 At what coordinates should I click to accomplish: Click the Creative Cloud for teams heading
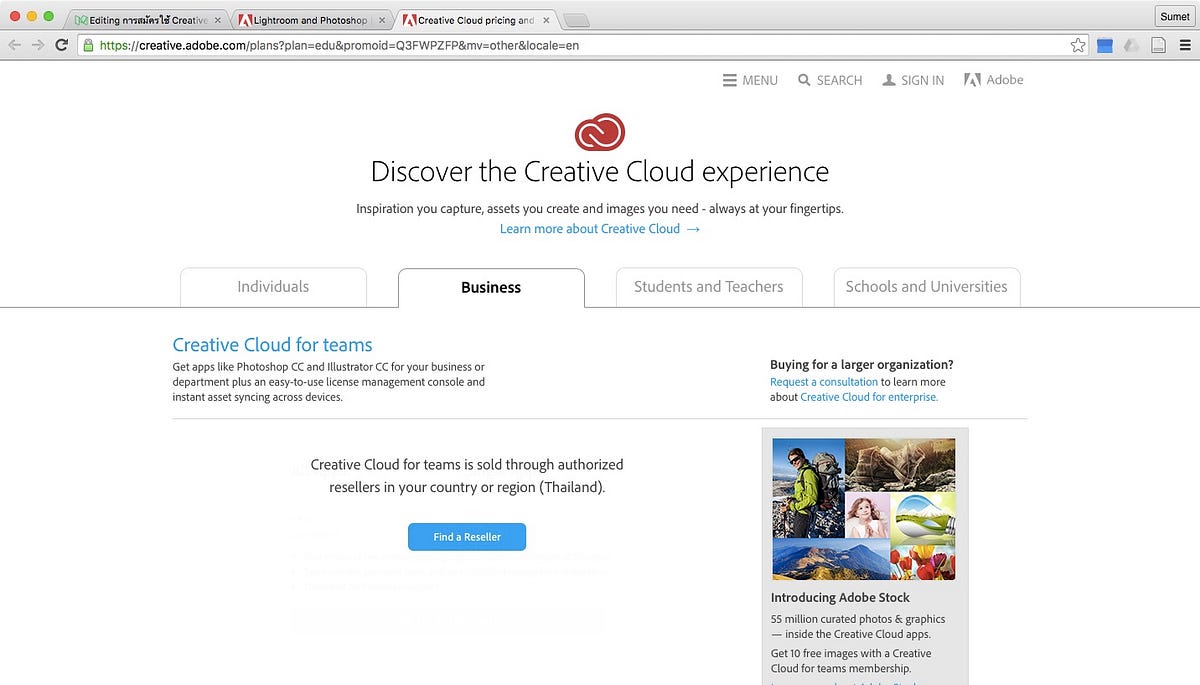point(272,345)
